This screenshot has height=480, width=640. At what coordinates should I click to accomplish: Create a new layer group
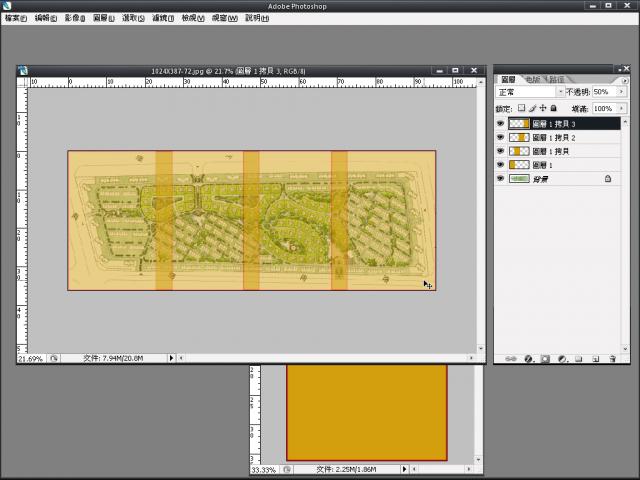coord(579,358)
